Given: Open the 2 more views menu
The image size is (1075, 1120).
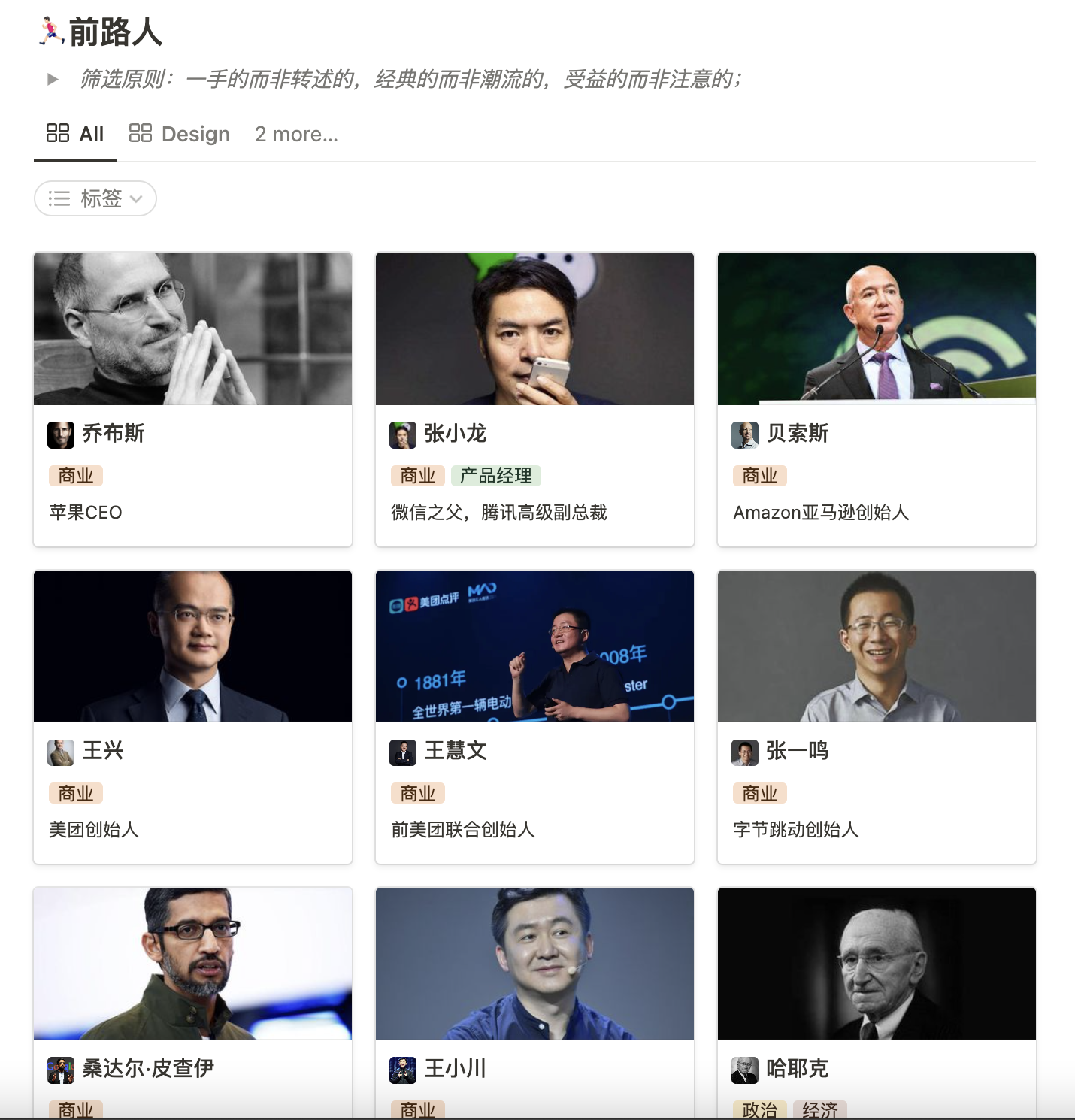Looking at the screenshot, I should pyautogui.click(x=296, y=134).
